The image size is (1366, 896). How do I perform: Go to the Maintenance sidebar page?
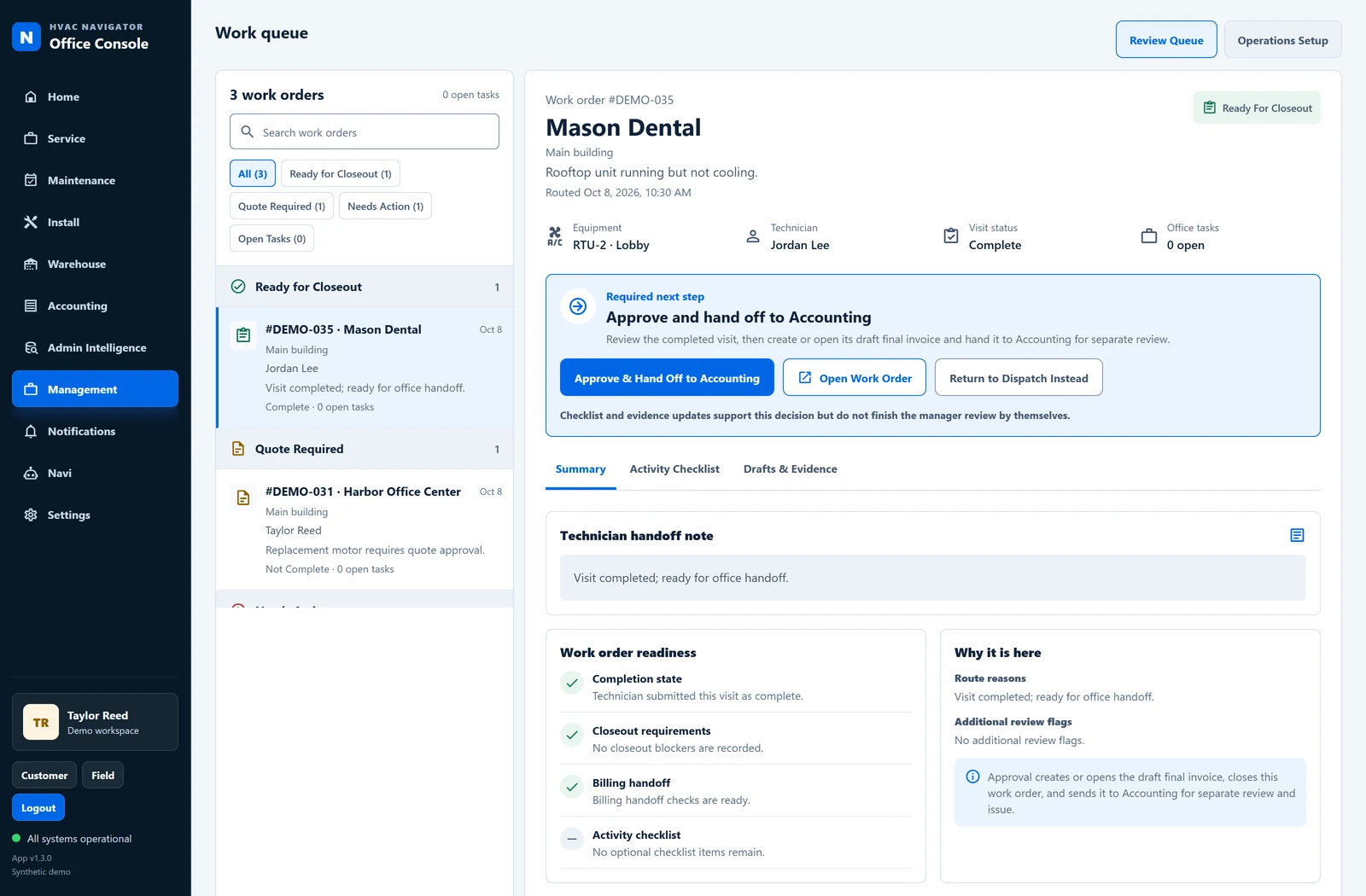pyautogui.click(x=95, y=180)
